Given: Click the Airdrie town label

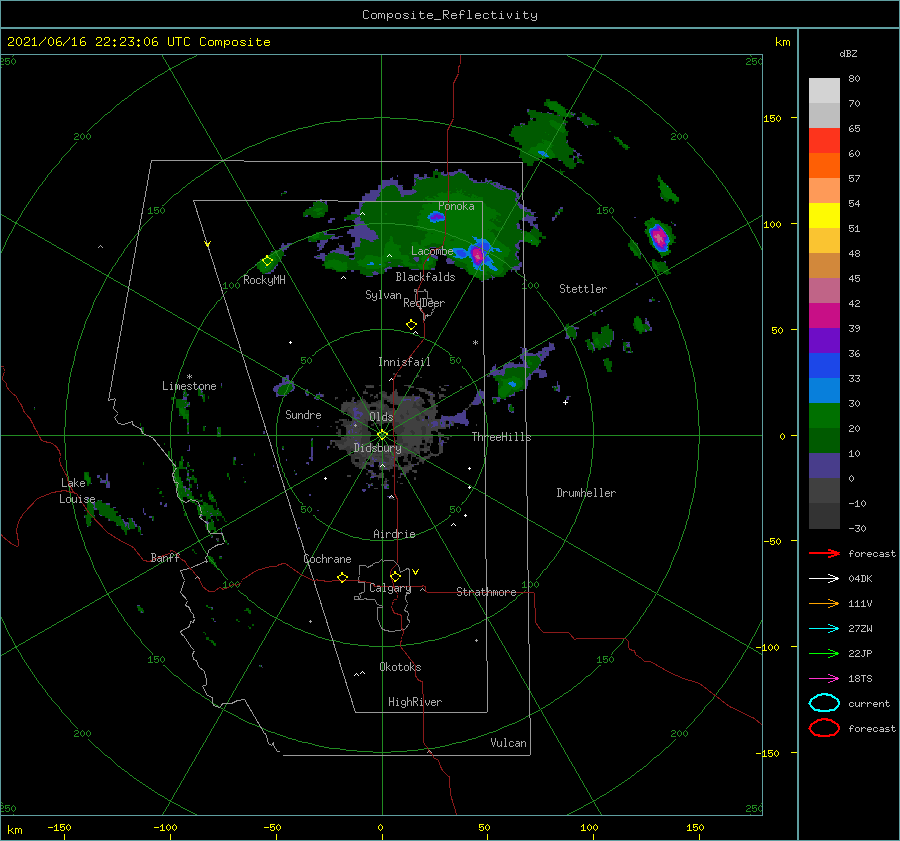Looking at the screenshot, I should (x=394, y=534).
